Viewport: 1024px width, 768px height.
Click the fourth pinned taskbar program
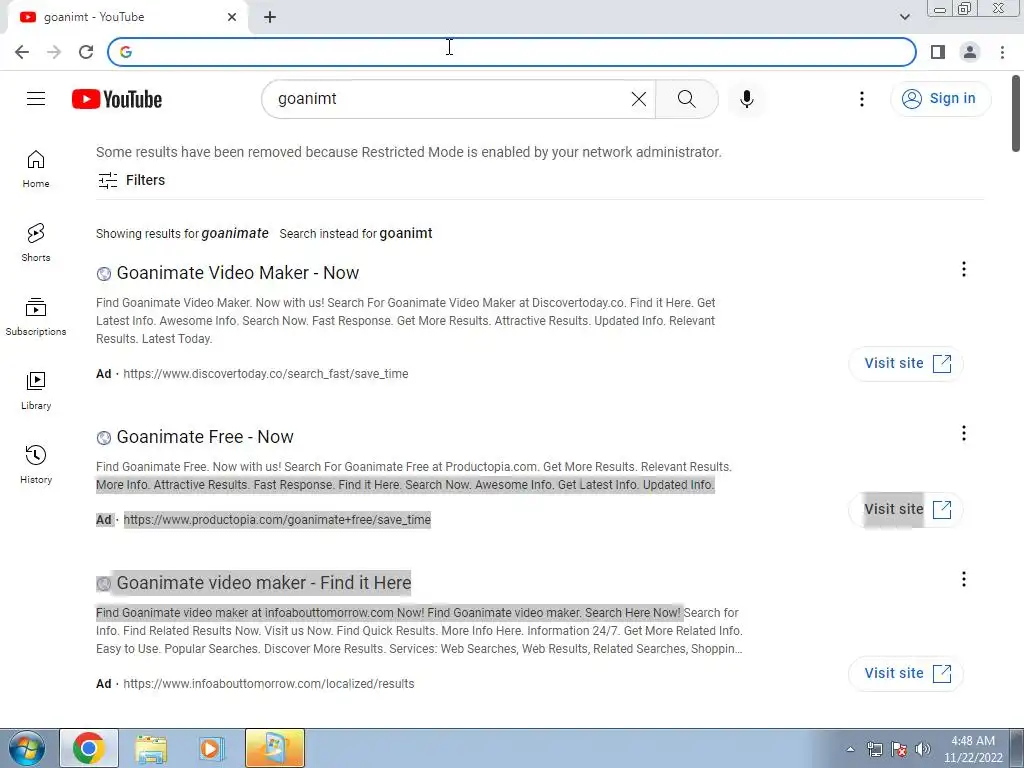(275, 748)
